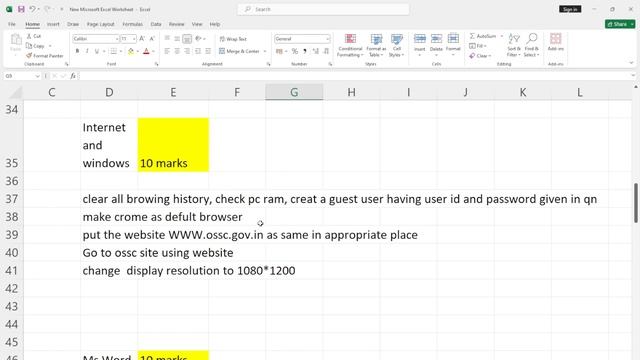
Task: Delete cells using Delete button
Action: (436, 45)
